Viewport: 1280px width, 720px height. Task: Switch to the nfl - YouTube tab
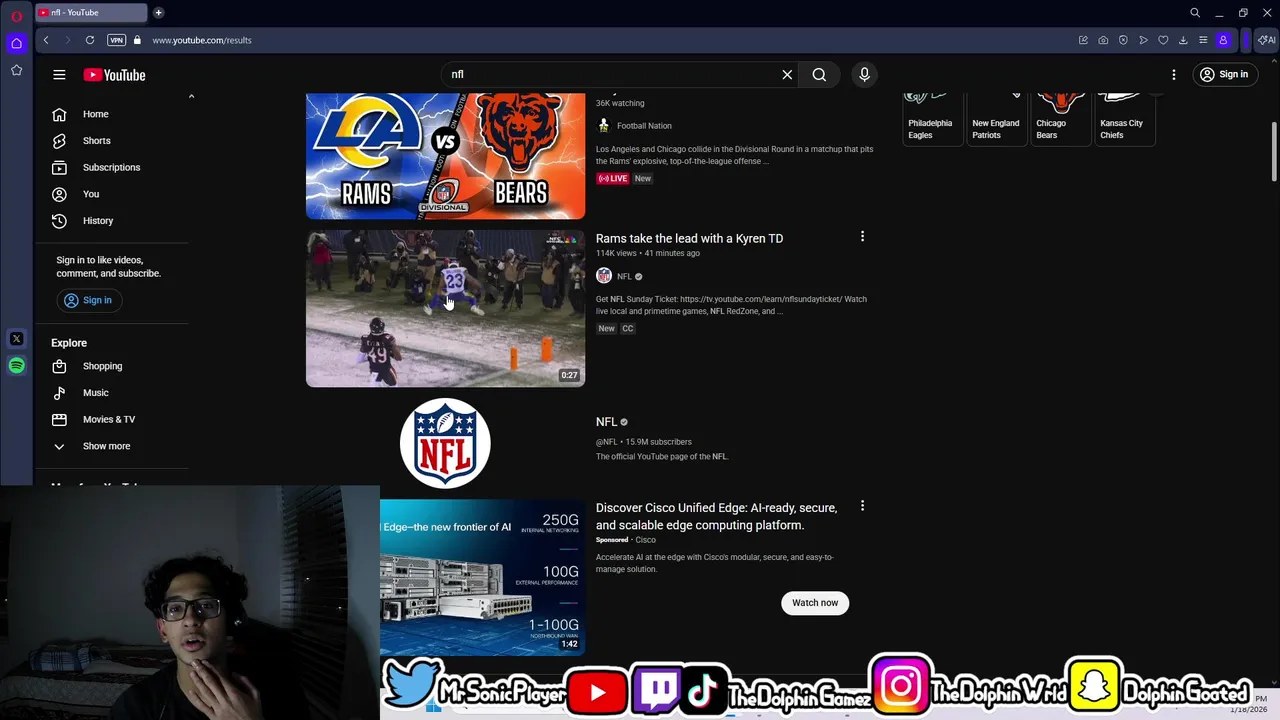pos(90,13)
